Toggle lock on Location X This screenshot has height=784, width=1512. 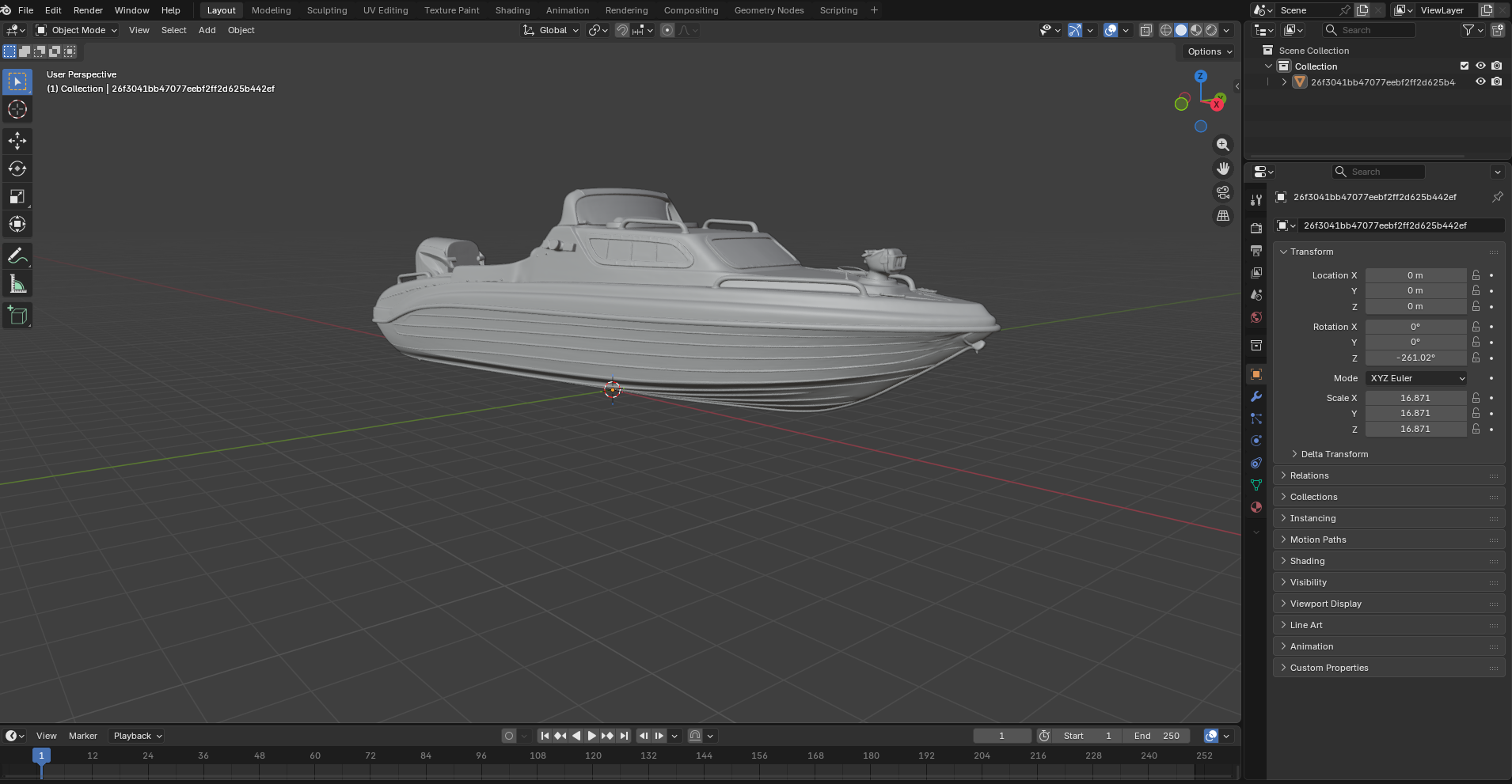[x=1476, y=275]
